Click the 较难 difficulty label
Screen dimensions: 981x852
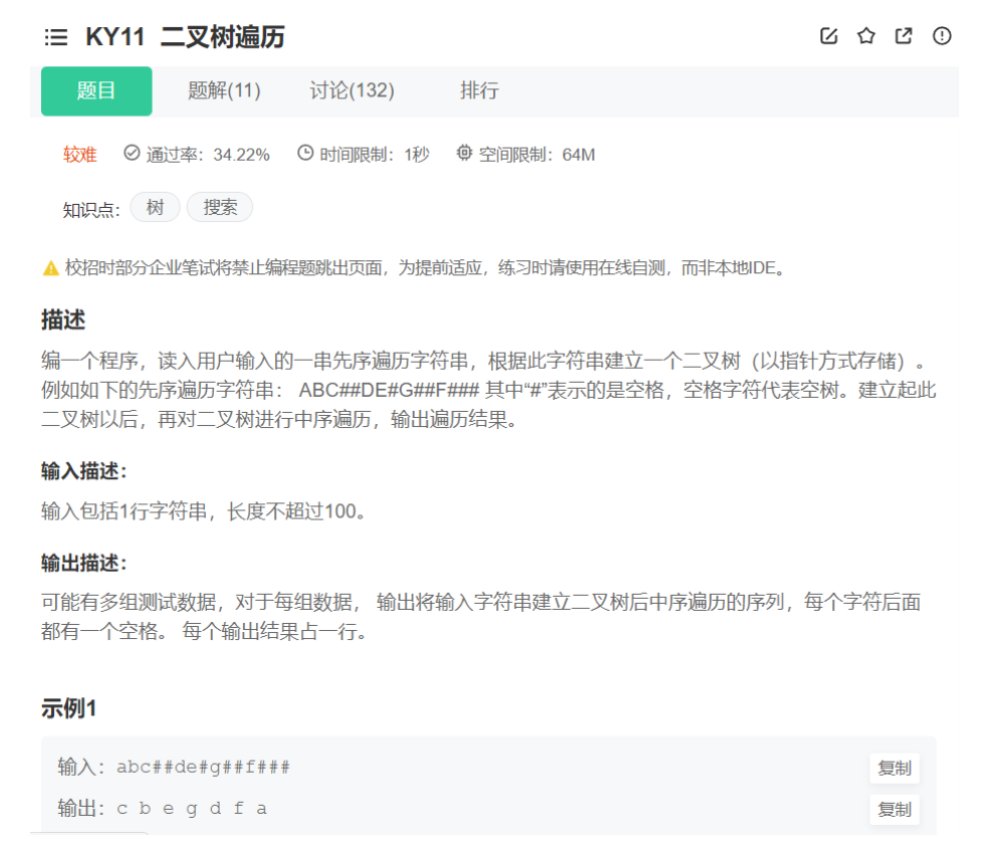pos(80,155)
